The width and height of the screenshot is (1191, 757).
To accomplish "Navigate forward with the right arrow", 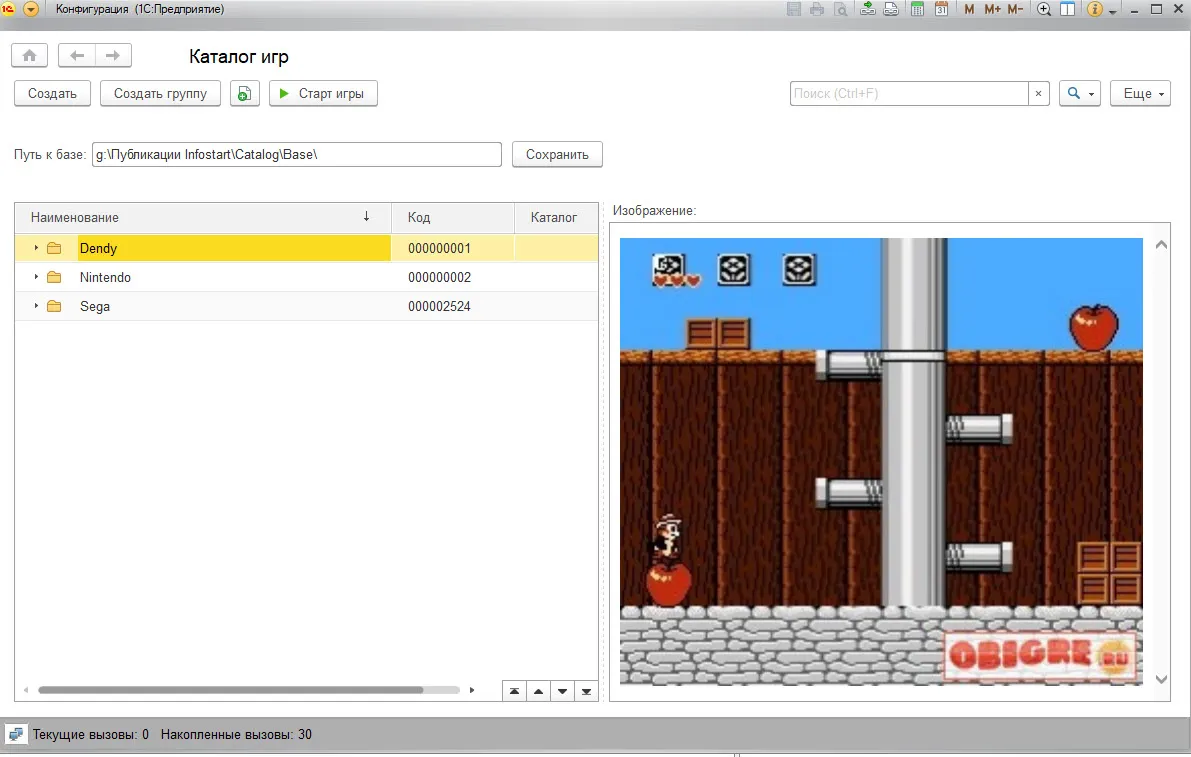I will (x=113, y=55).
